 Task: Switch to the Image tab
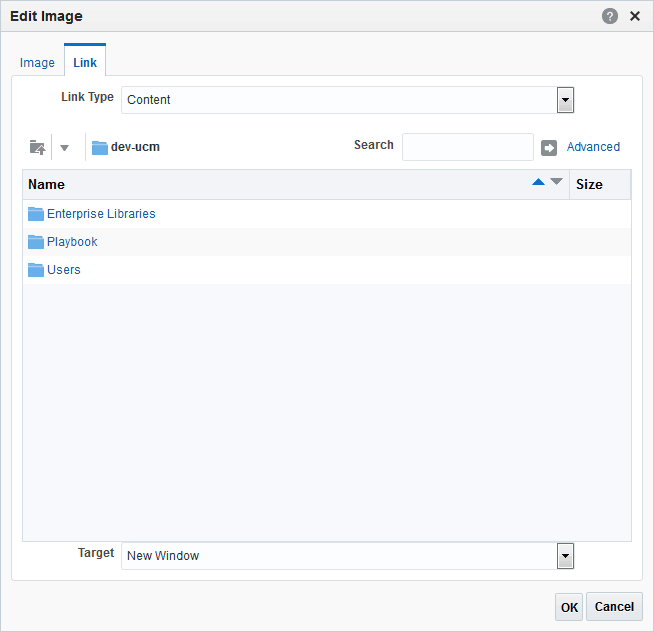point(37,63)
